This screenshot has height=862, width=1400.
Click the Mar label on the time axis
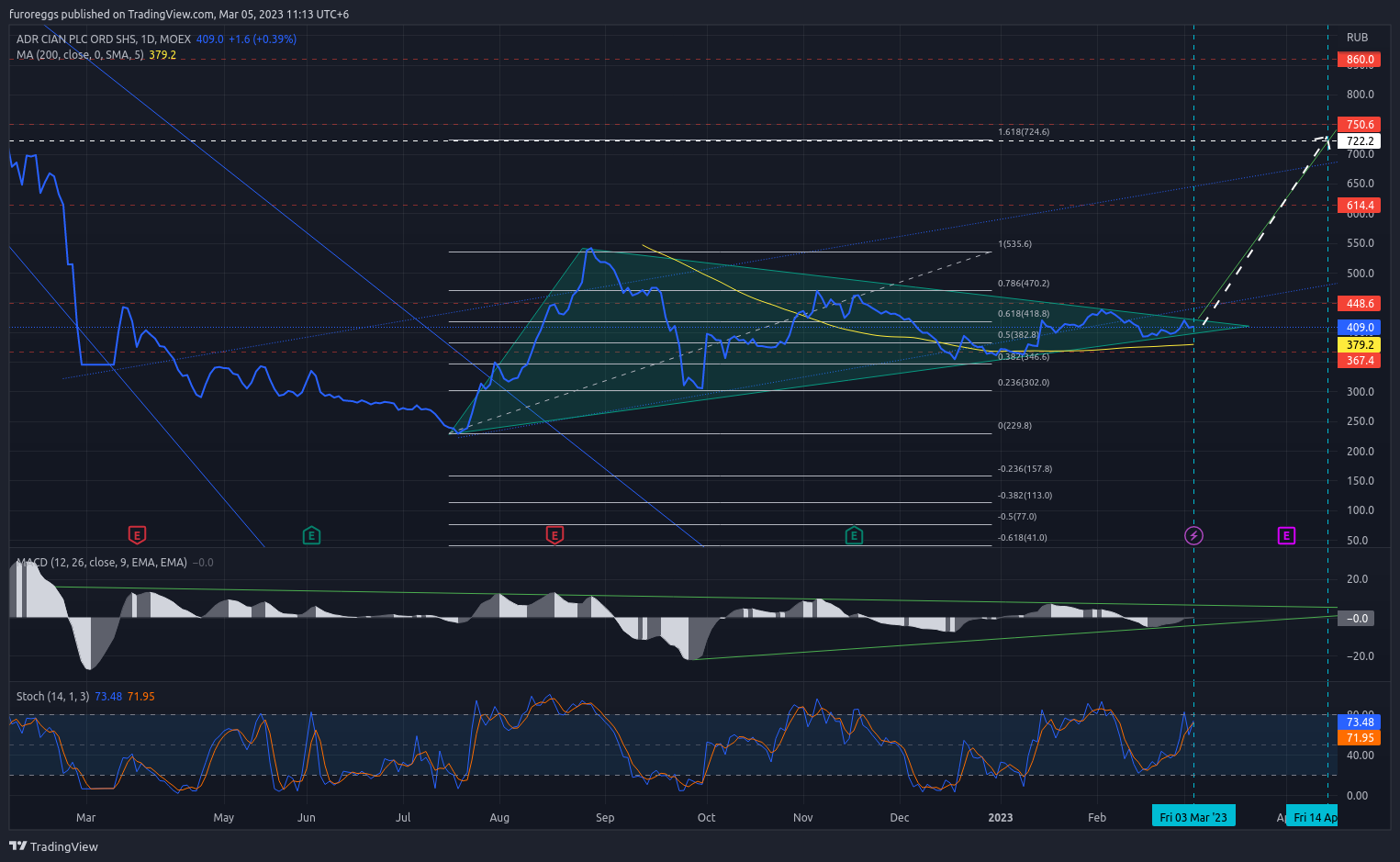click(85, 818)
